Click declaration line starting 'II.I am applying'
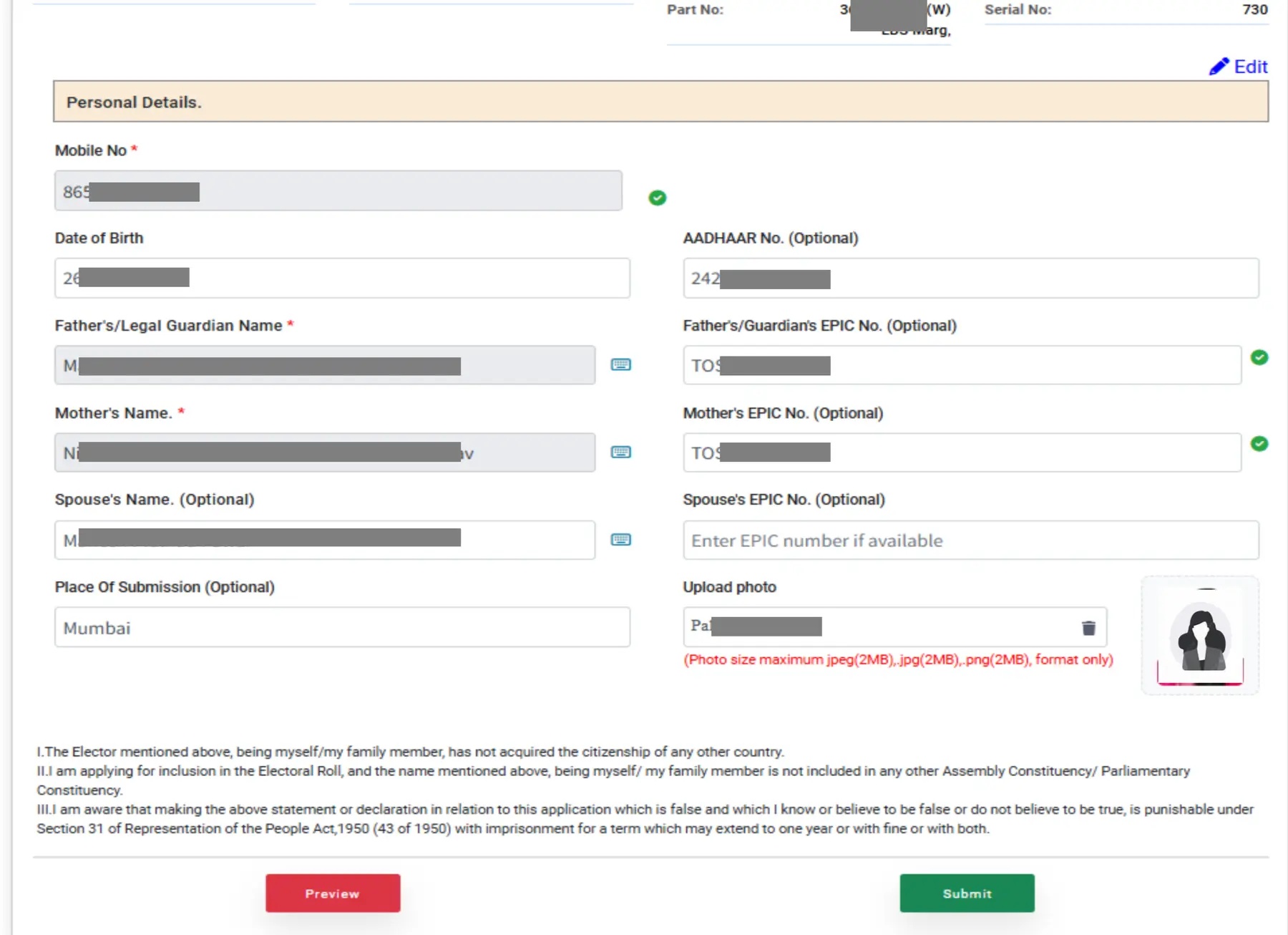The width and height of the screenshot is (1288, 935). click(613, 780)
